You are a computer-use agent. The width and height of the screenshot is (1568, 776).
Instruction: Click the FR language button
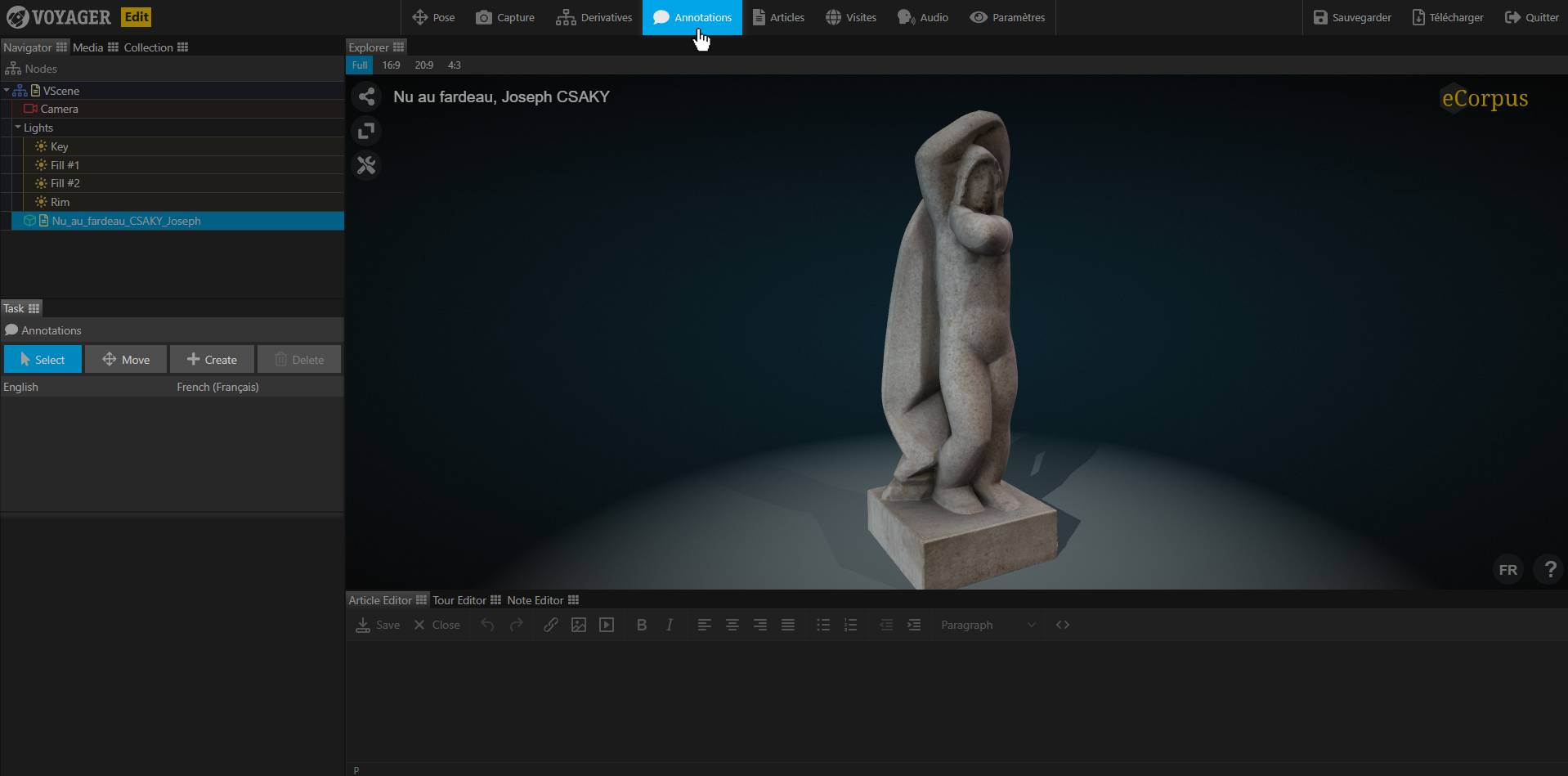(1508, 570)
